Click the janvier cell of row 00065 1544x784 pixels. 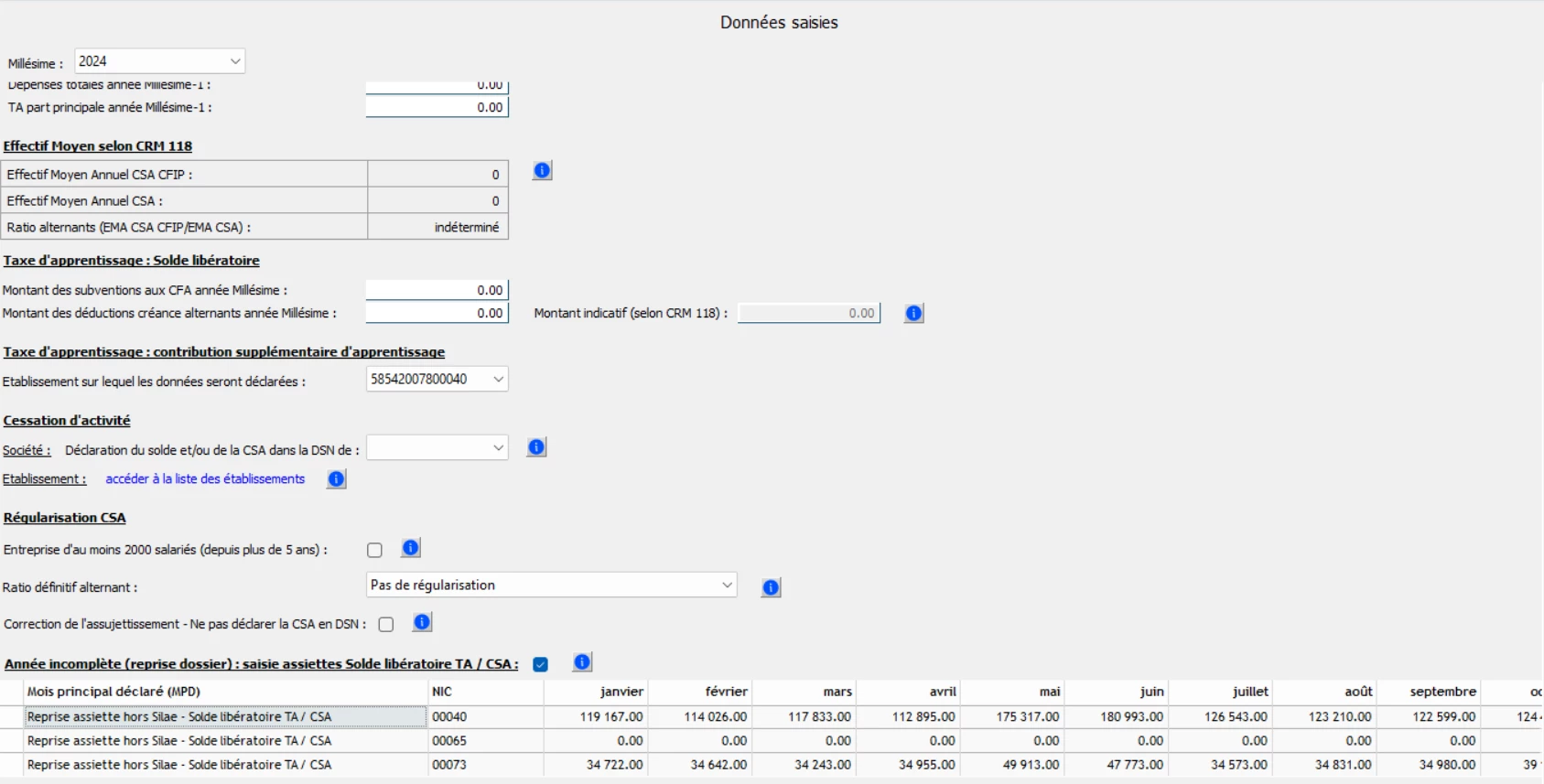pyautogui.click(x=596, y=740)
